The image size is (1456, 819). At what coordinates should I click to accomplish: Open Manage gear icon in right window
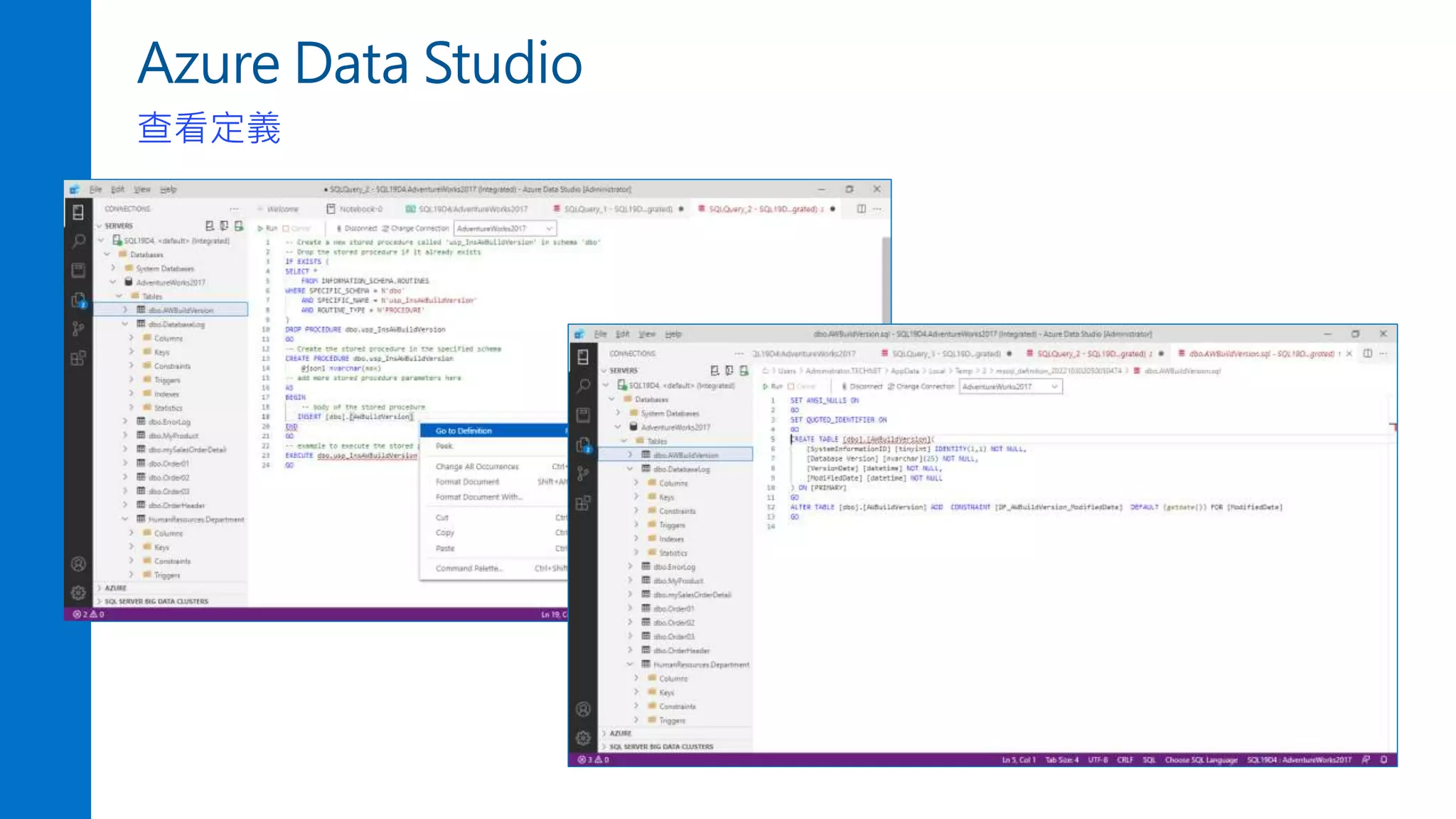583,738
